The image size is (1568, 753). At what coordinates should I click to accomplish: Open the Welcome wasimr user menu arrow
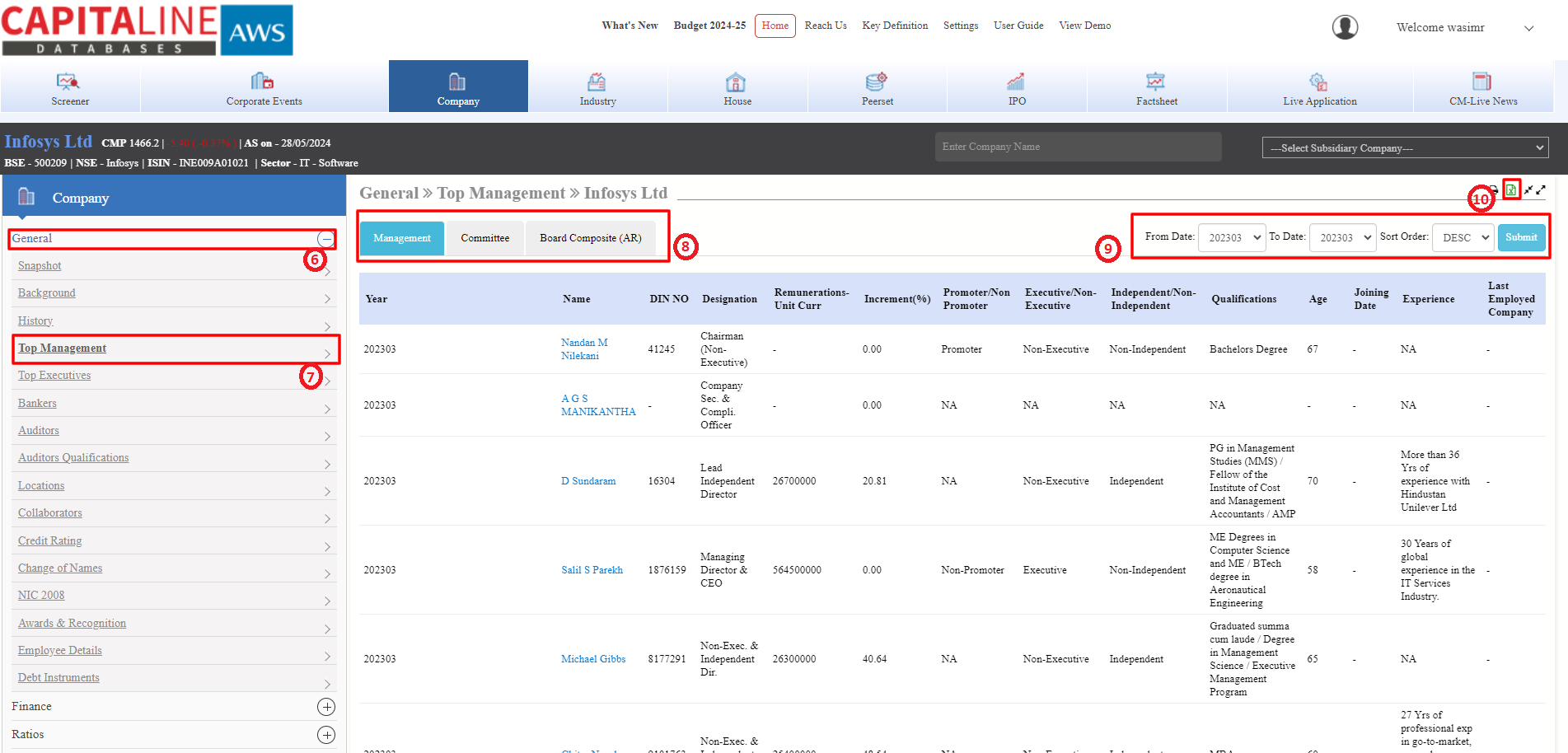(x=1528, y=28)
